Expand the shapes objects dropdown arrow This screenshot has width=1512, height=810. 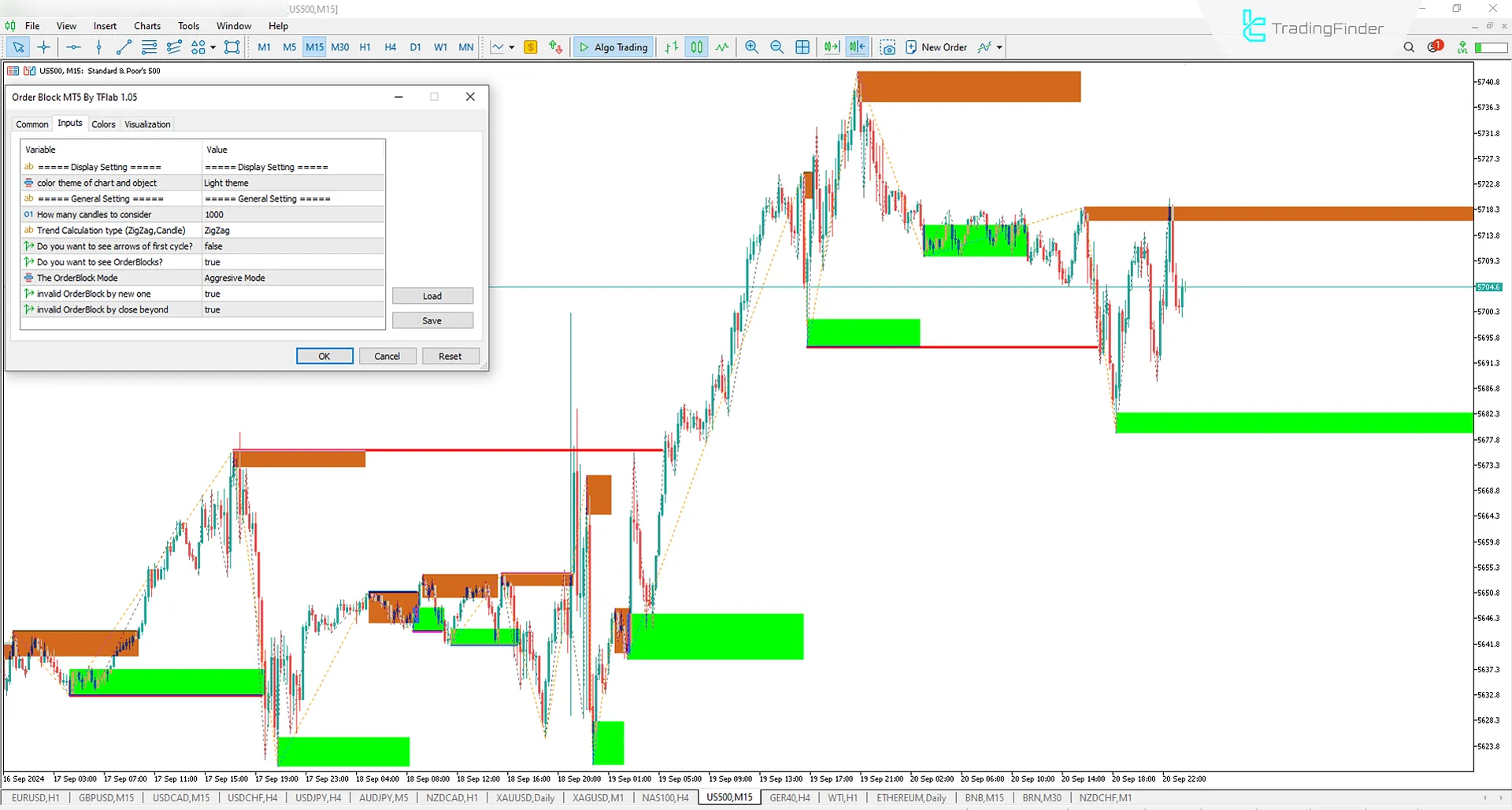click(213, 47)
